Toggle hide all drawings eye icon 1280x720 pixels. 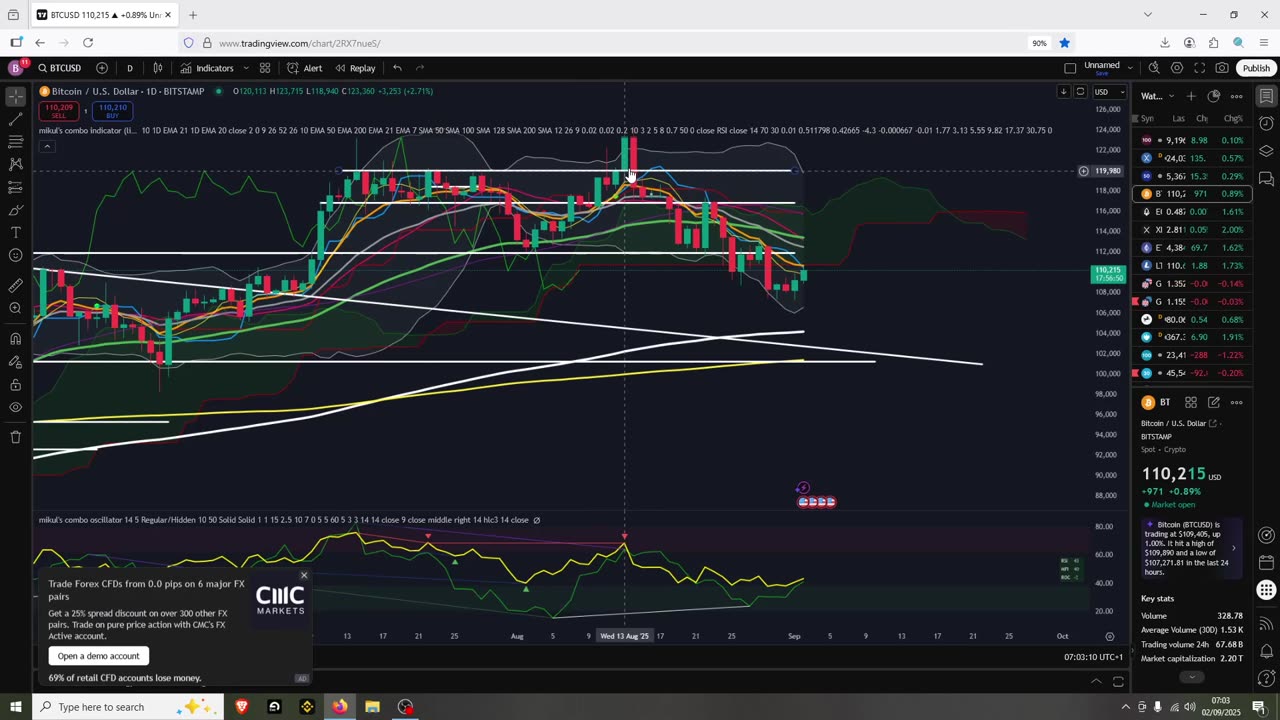(15, 407)
